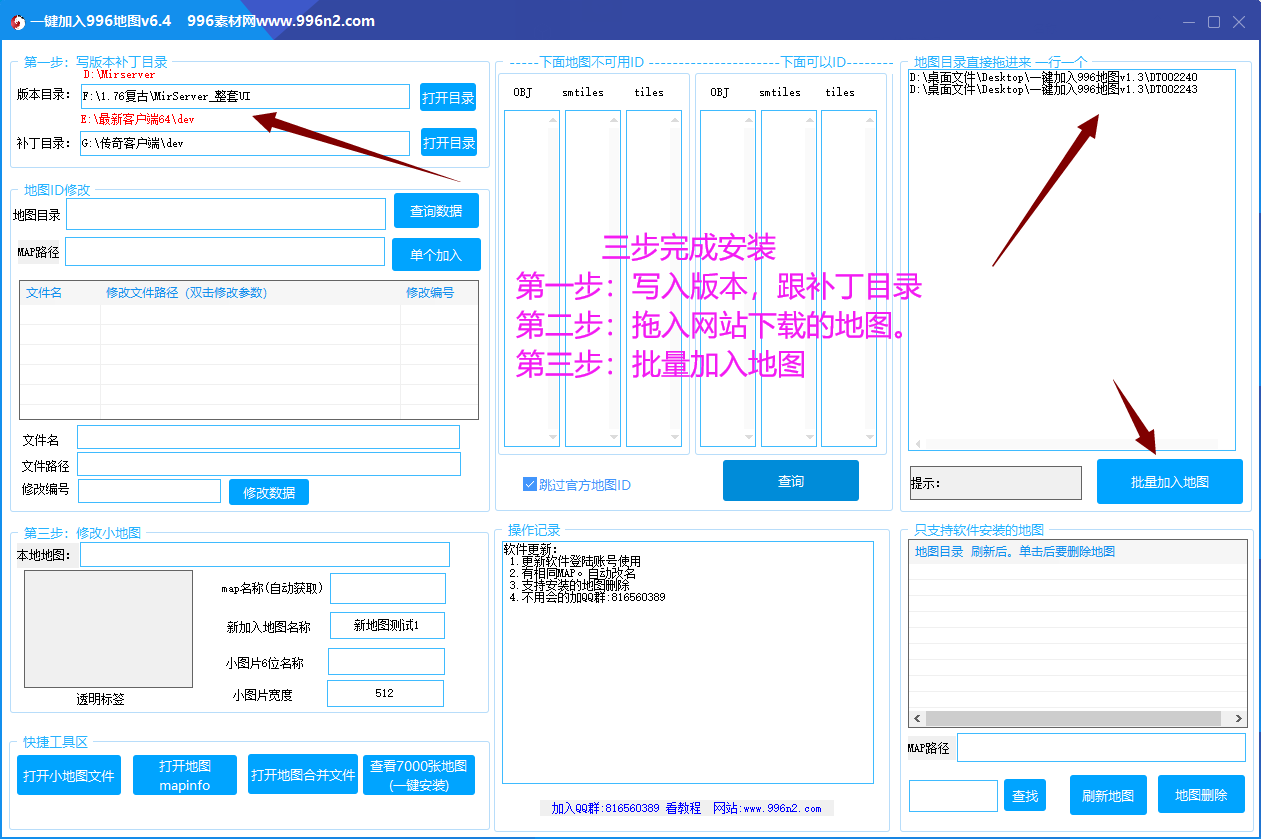点击版本目录旁的打开目录按钮

tap(447, 96)
